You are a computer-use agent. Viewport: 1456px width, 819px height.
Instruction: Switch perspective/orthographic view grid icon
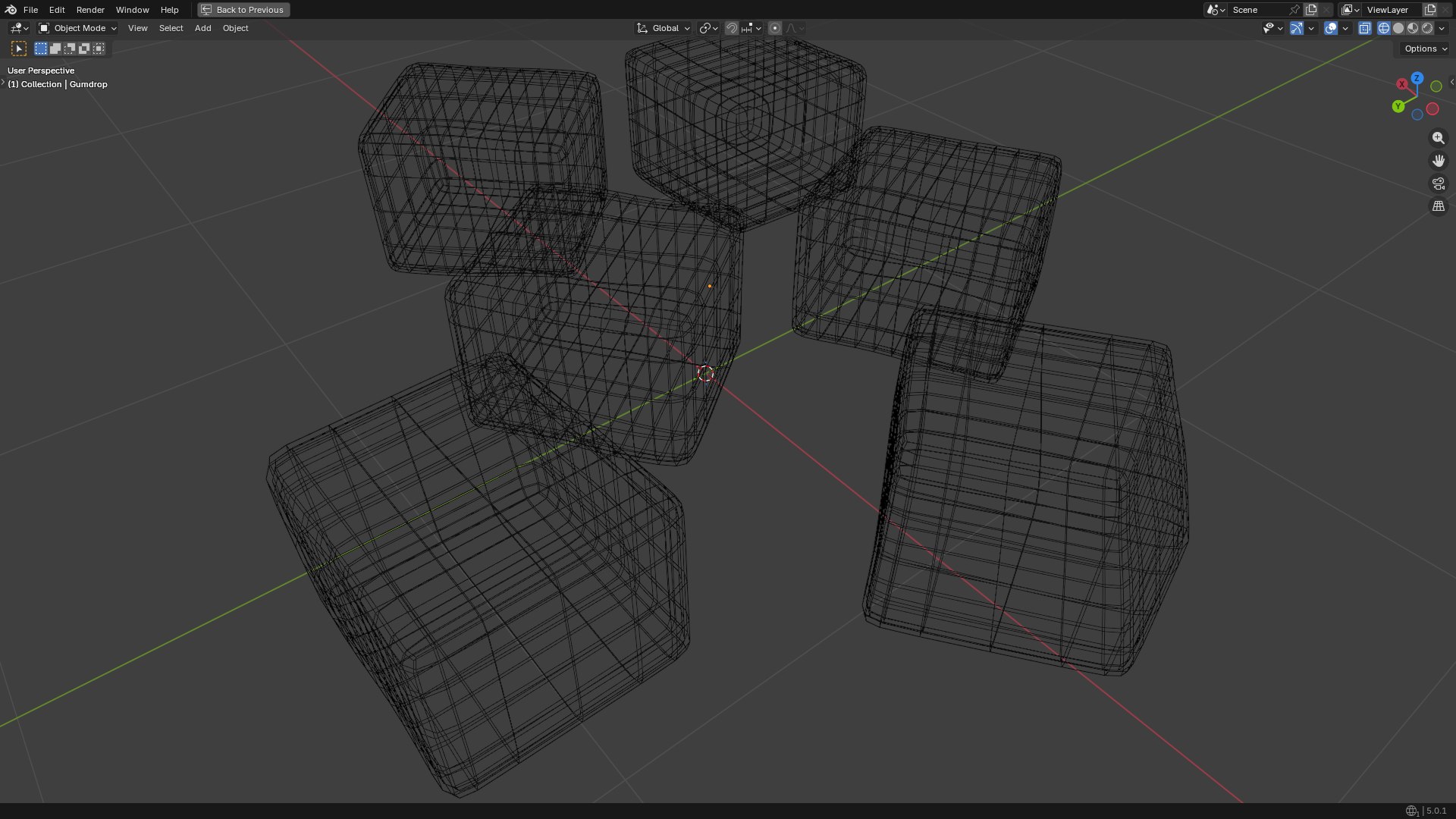click(1438, 206)
